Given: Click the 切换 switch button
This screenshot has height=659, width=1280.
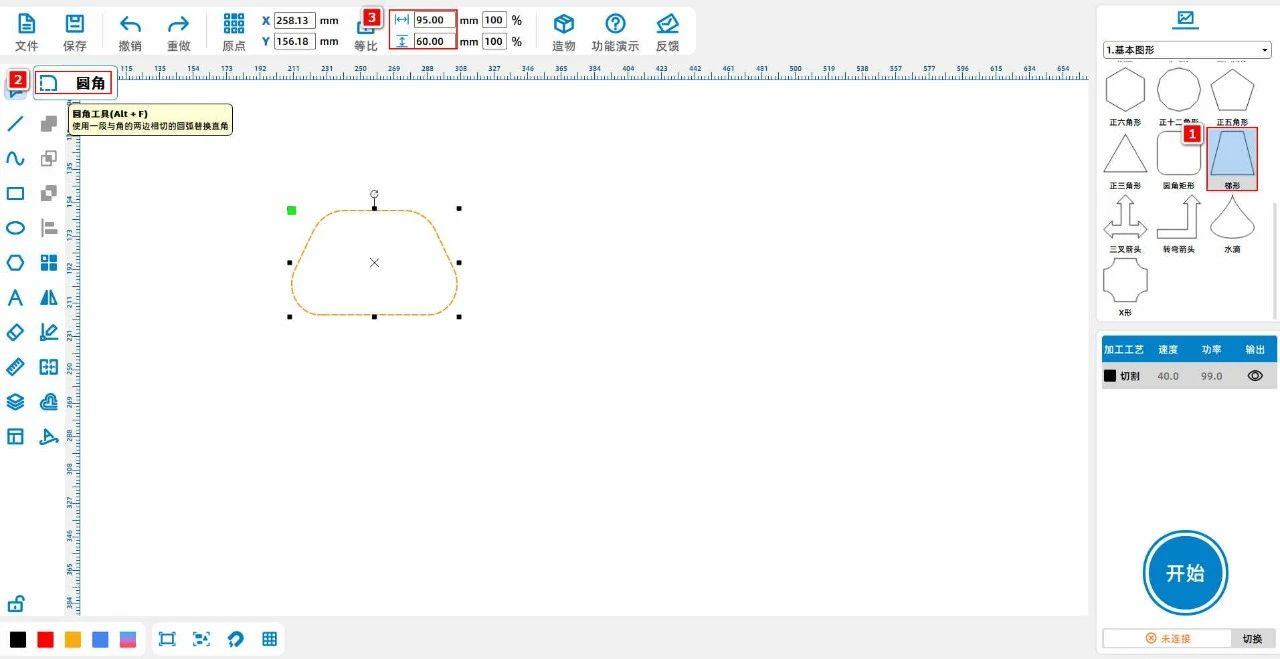Looking at the screenshot, I should point(1252,638).
